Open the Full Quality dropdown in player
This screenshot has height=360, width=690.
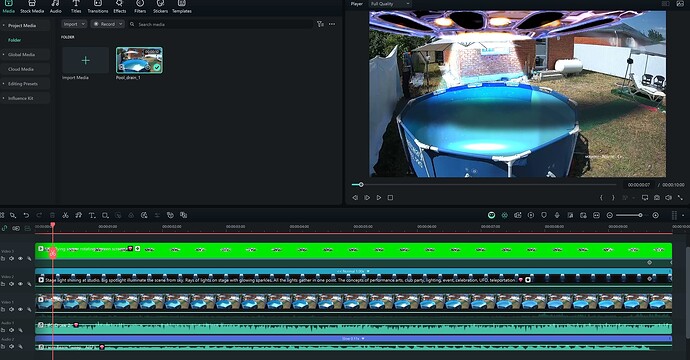(x=389, y=4)
